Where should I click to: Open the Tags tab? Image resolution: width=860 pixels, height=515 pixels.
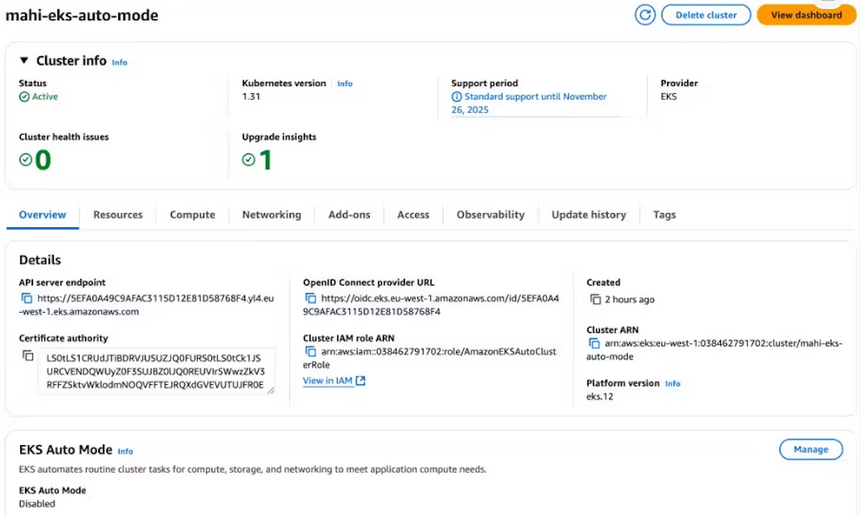(x=664, y=214)
